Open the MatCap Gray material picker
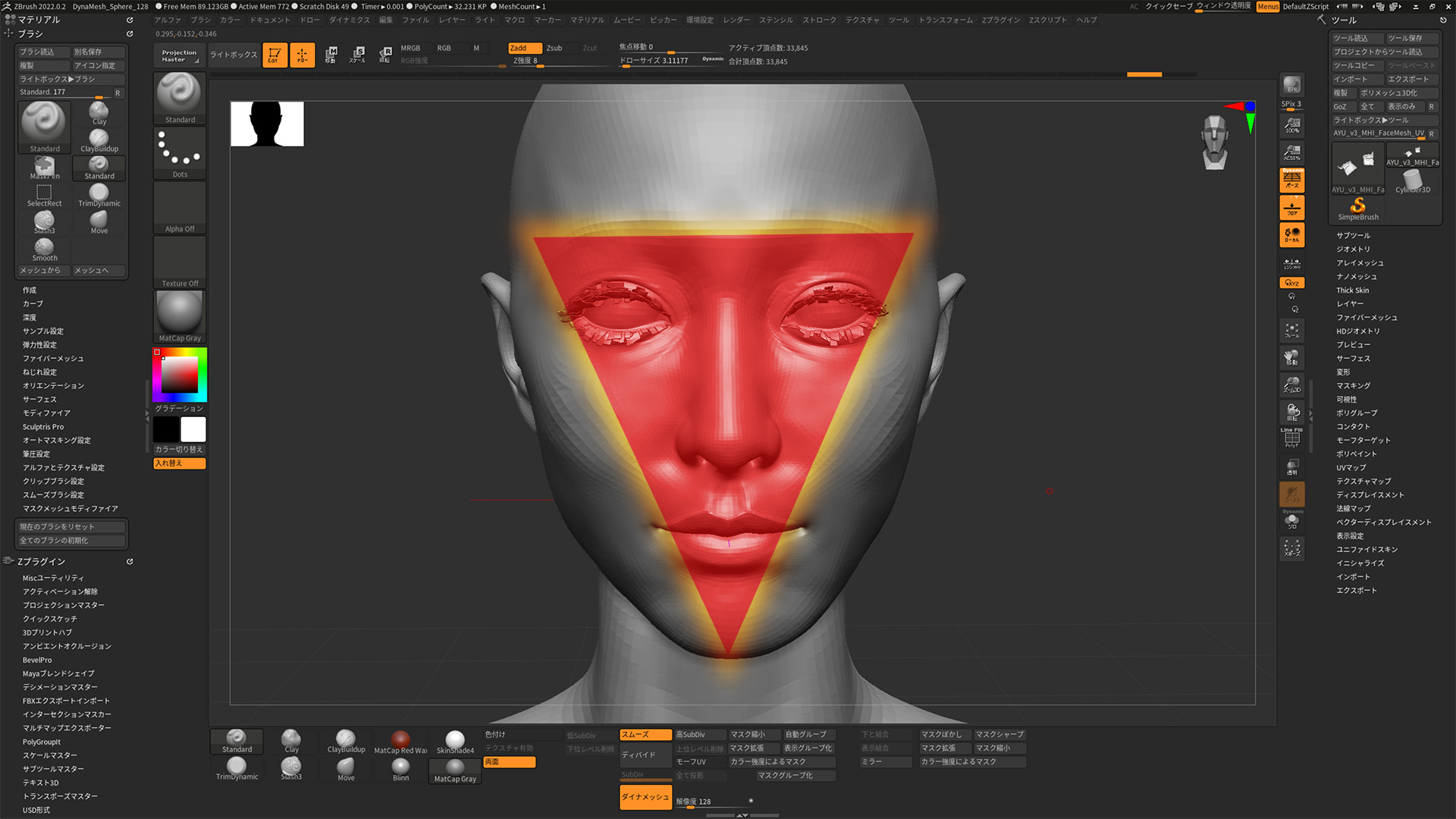 pyautogui.click(x=180, y=316)
